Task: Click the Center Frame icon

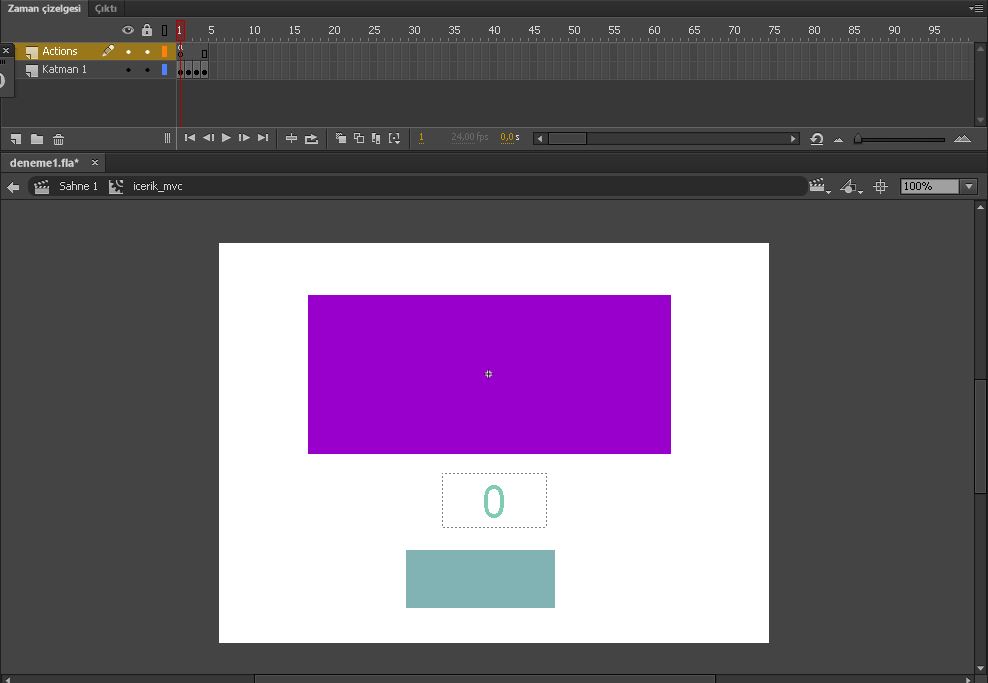Action: click(x=291, y=139)
